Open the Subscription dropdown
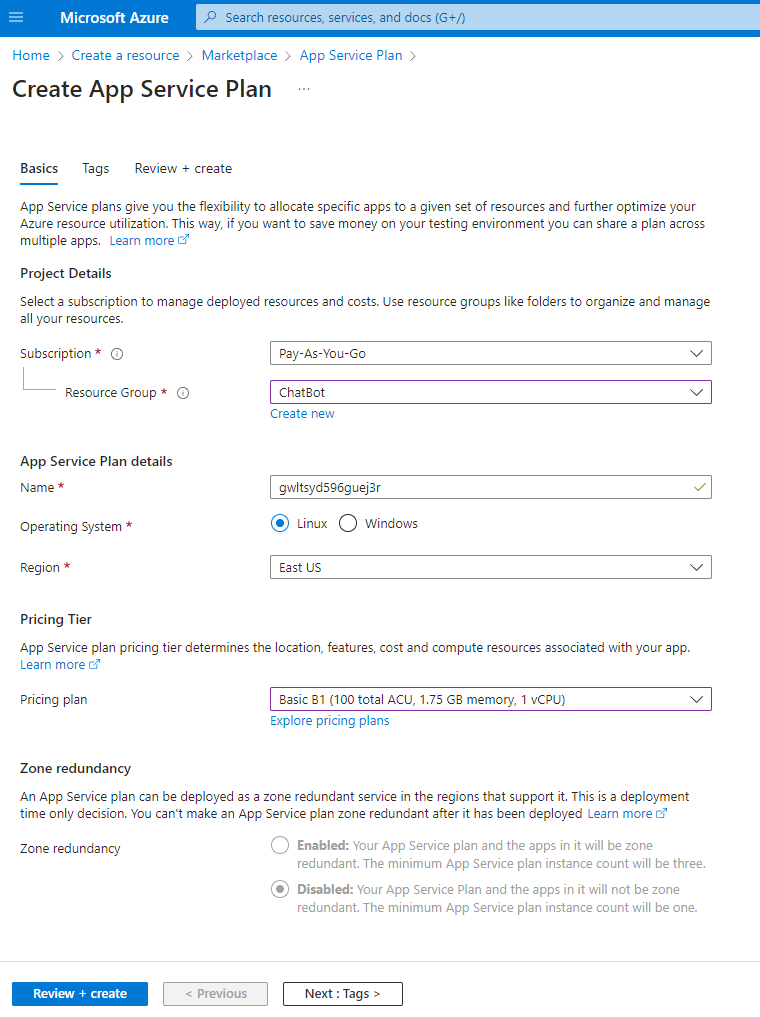This screenshot has height=1017, width=760. pos(491,353)
